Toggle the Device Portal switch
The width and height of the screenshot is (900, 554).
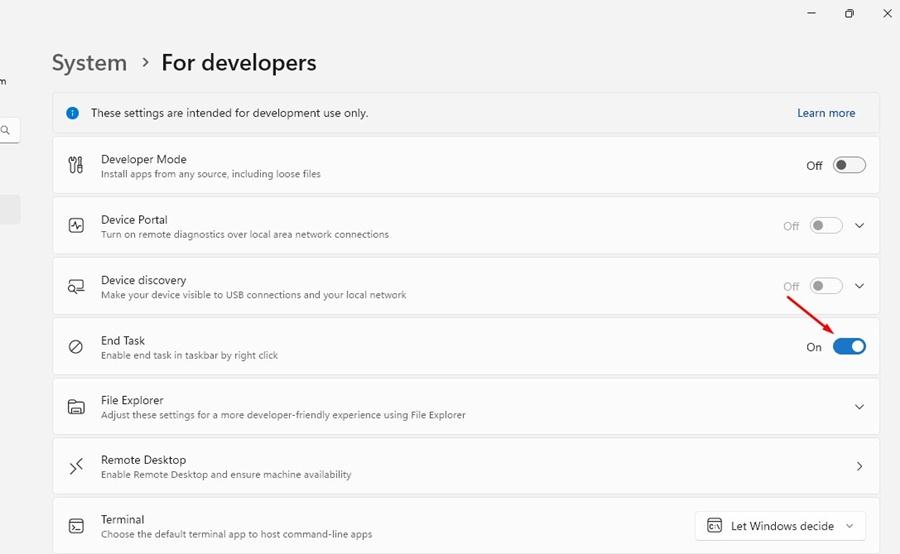pos(826,226)
